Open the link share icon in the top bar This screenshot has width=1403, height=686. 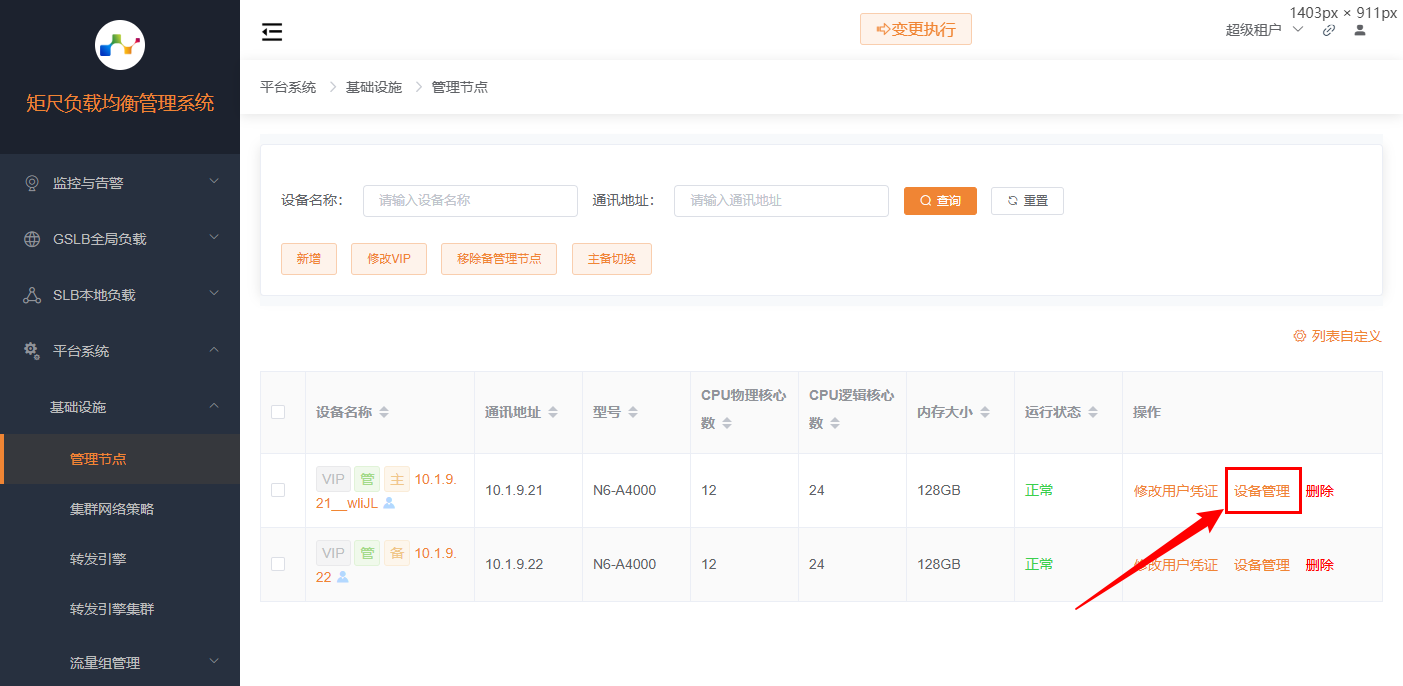[1328, 30]
